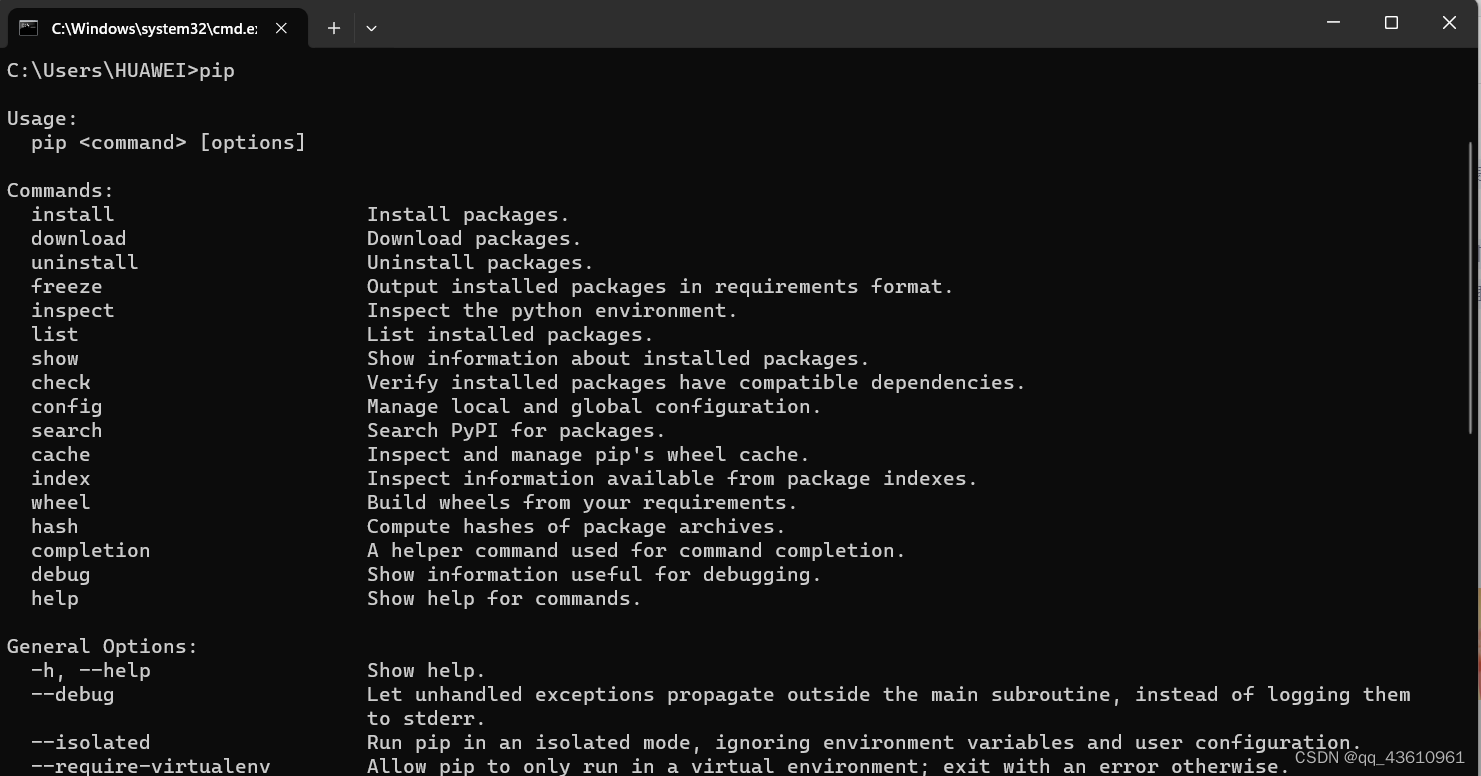Click the text 'pip <command> [options]'
This screenshot has height=776, width=1481.
coord(166,142)
